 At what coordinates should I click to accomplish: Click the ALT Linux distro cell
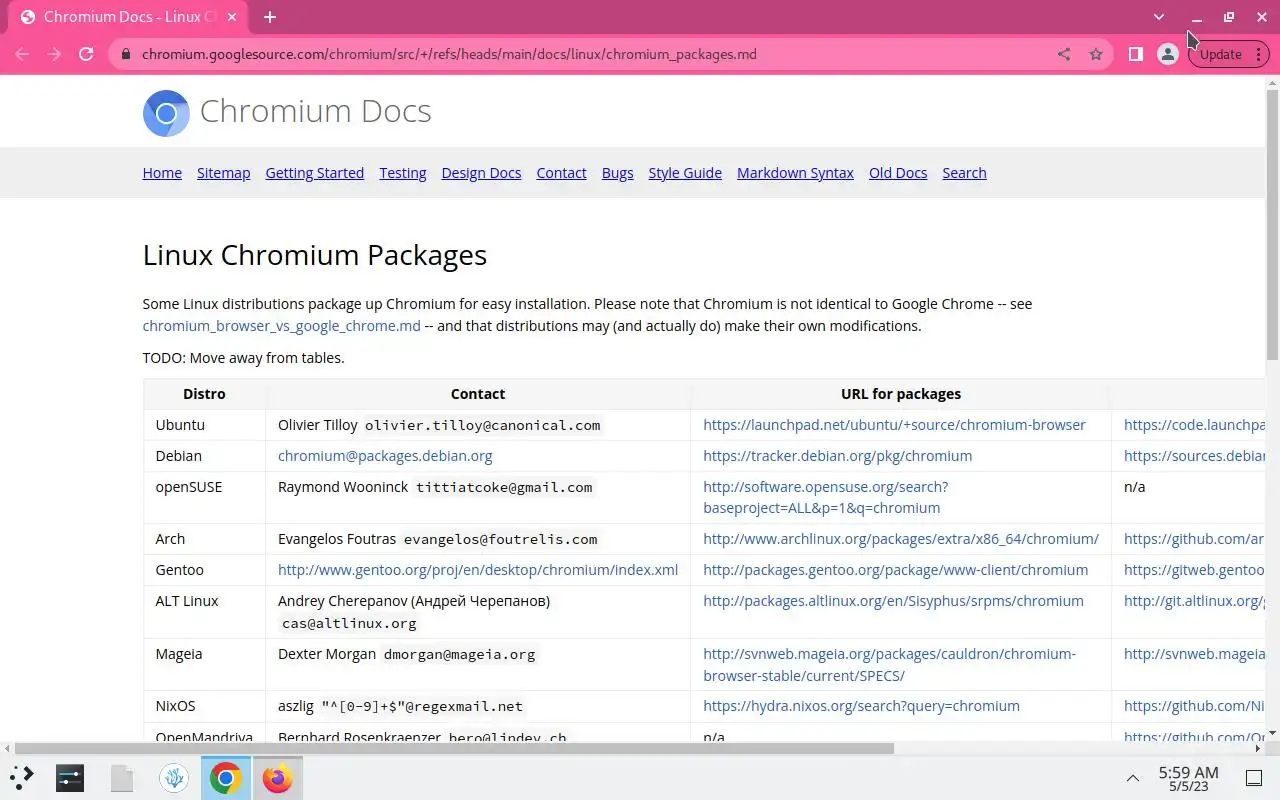[x=205, y=612]
